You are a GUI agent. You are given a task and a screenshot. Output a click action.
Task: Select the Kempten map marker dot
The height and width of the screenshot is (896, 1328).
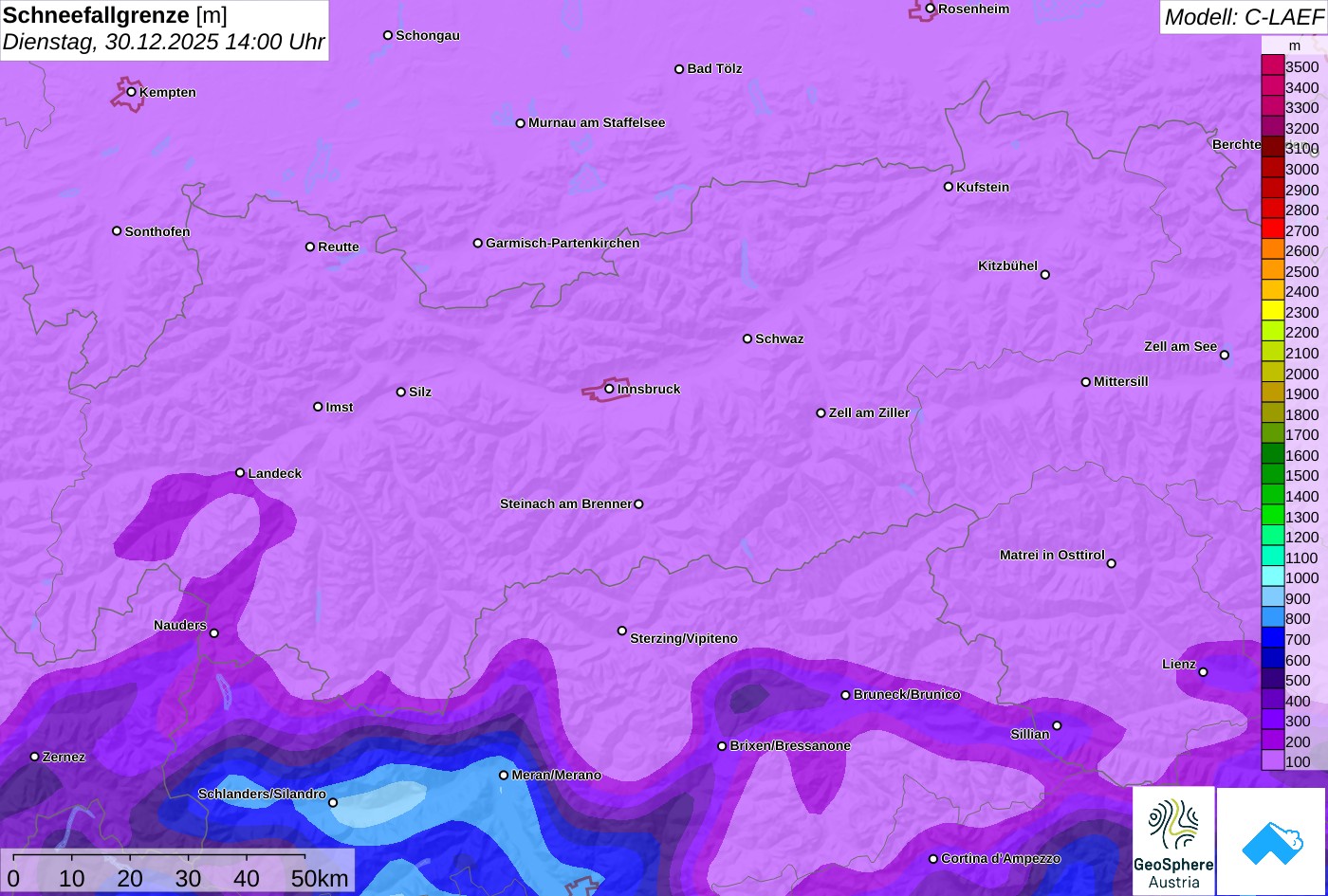[x=132, y=92]
